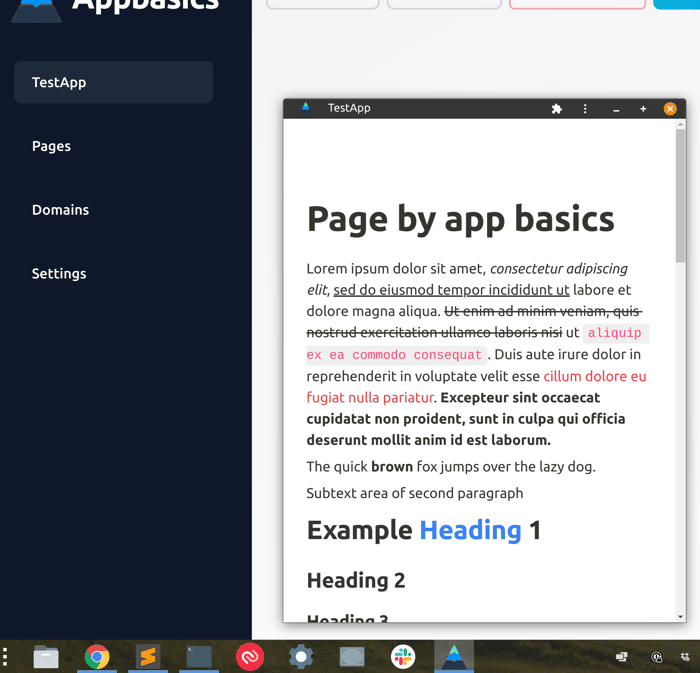The height and width of the screenshot is (673, 700).
Task: Click the red 'cillum dolore eu' link text
Action: coord(594,376)
